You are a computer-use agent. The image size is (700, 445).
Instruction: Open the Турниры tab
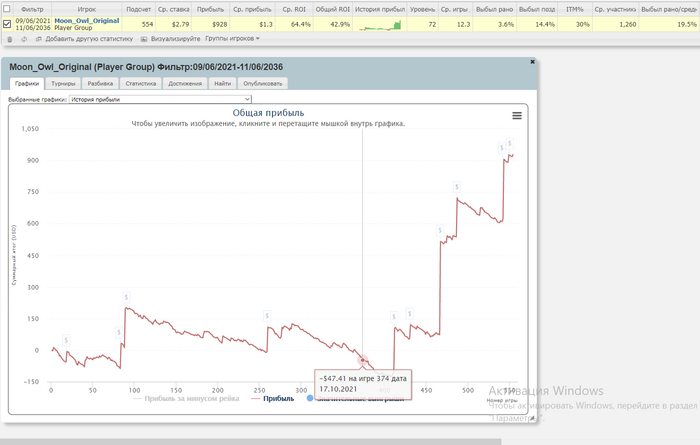click(63, 83)
